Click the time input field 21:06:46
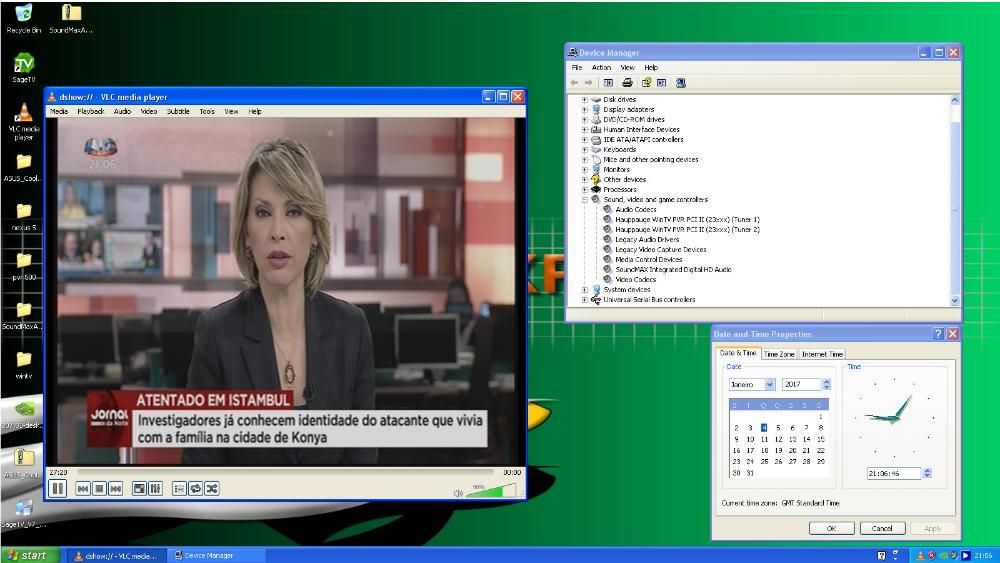The height and width of the screenshot is (563, 1000). [894, 473]
